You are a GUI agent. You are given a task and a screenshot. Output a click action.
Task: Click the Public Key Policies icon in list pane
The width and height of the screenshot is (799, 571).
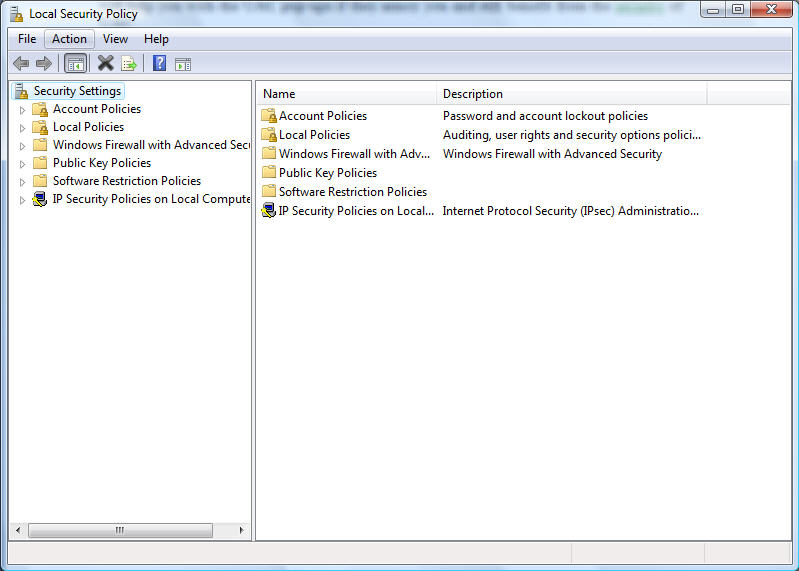click(269, 172)
